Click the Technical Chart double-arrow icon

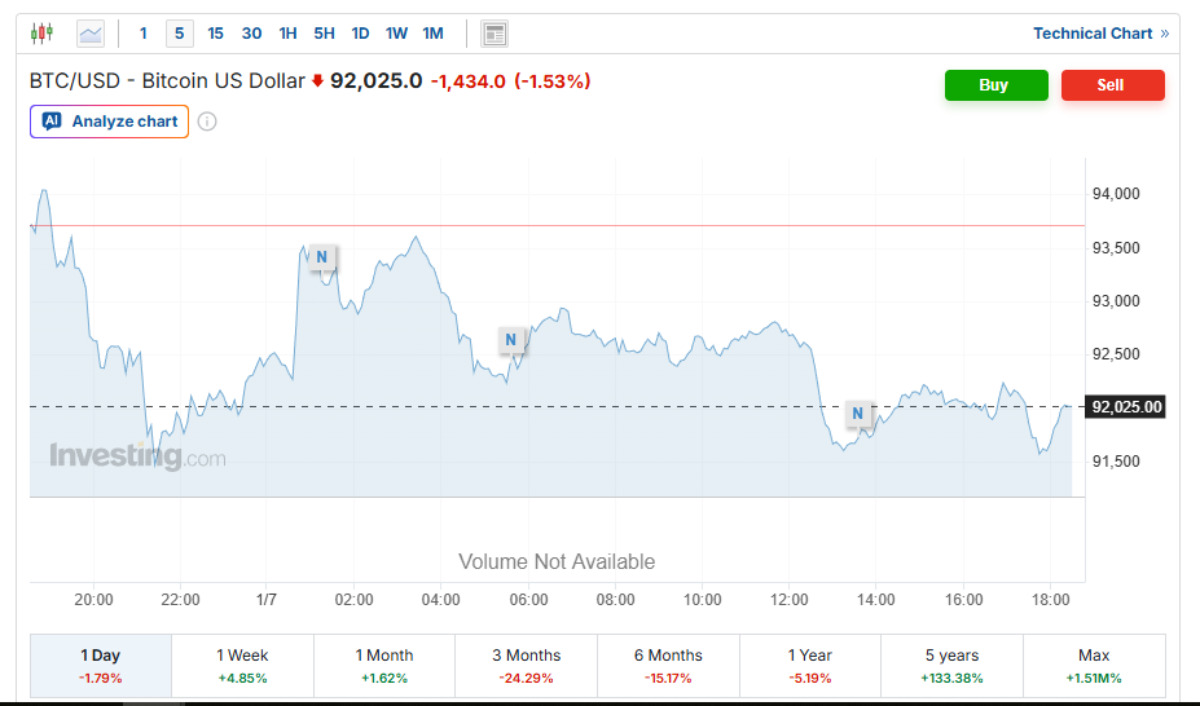[x=1164, y=34]
